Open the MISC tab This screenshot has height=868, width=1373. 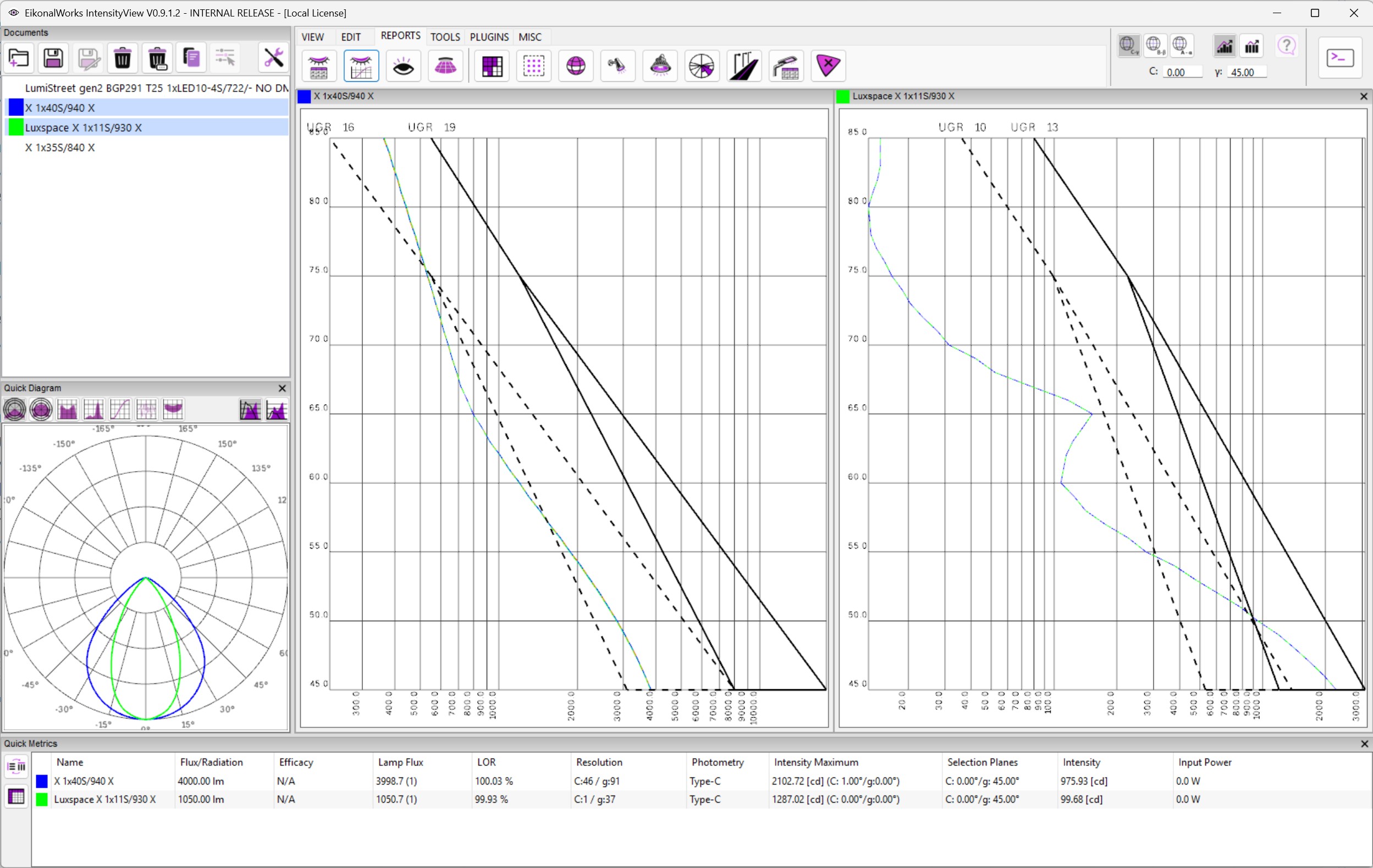(x=530, y=37)
